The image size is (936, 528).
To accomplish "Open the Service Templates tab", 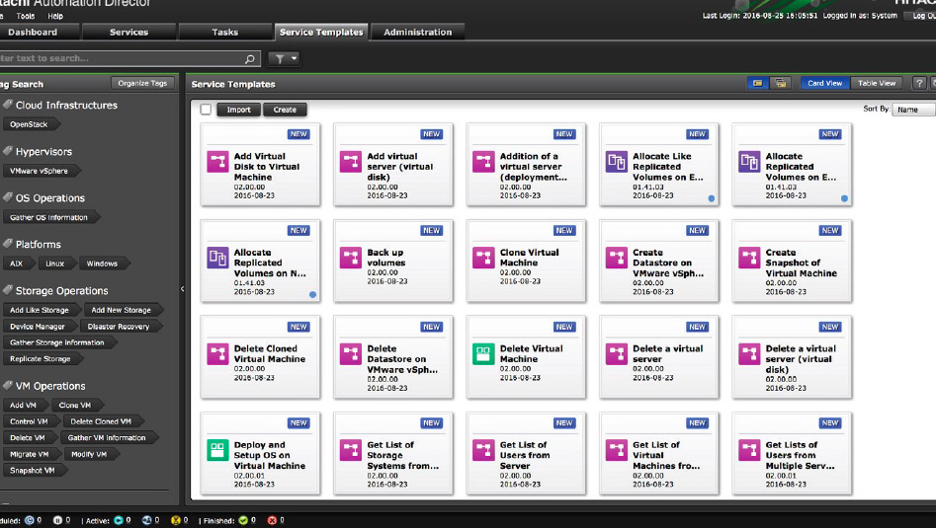I will 321,32.
